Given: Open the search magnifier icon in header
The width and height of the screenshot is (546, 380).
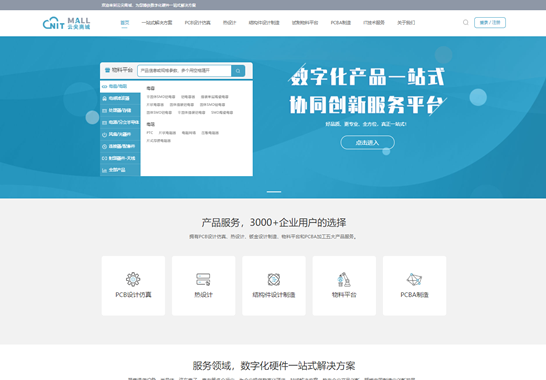Looking at the screenshot, I should click(x=466, y=23).
